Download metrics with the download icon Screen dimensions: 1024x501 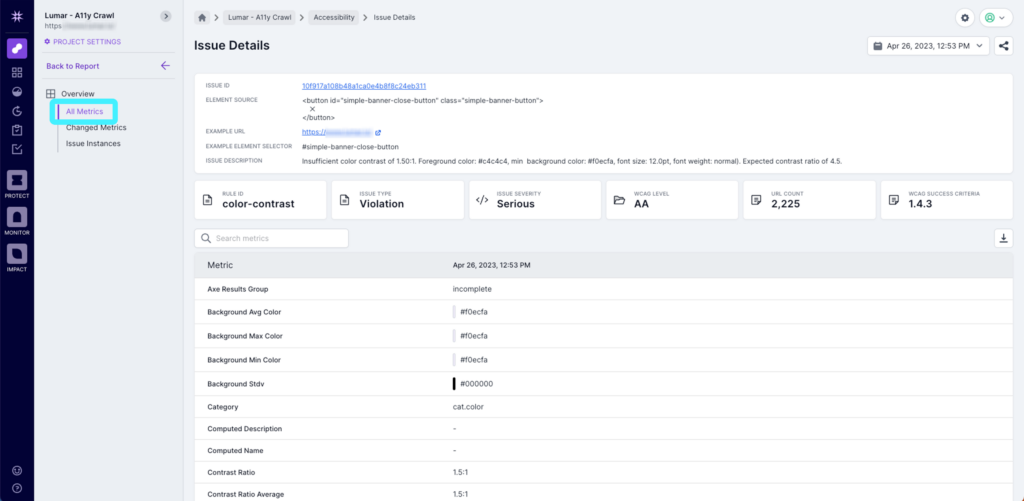point(1004,238)
